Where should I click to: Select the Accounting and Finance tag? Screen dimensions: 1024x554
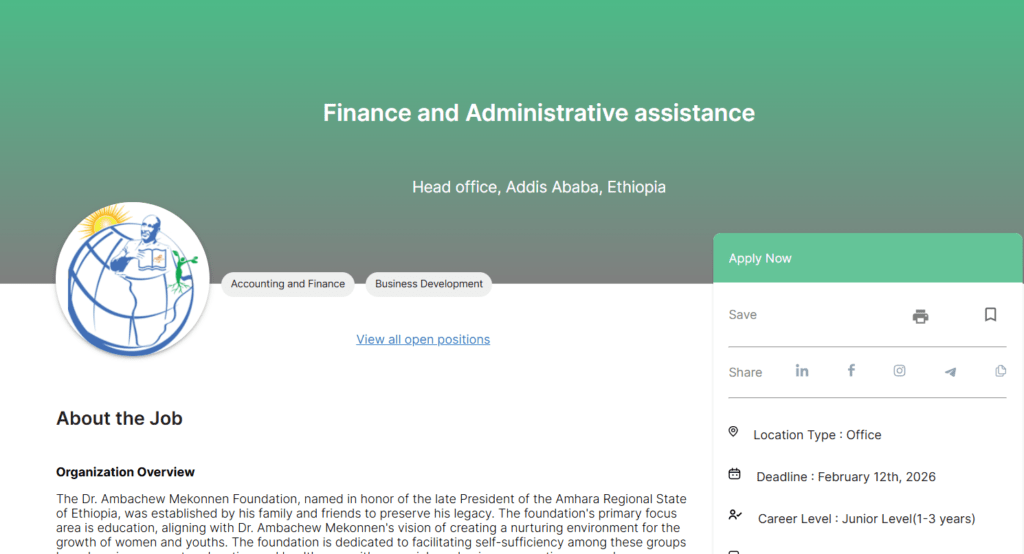point(288,284)
